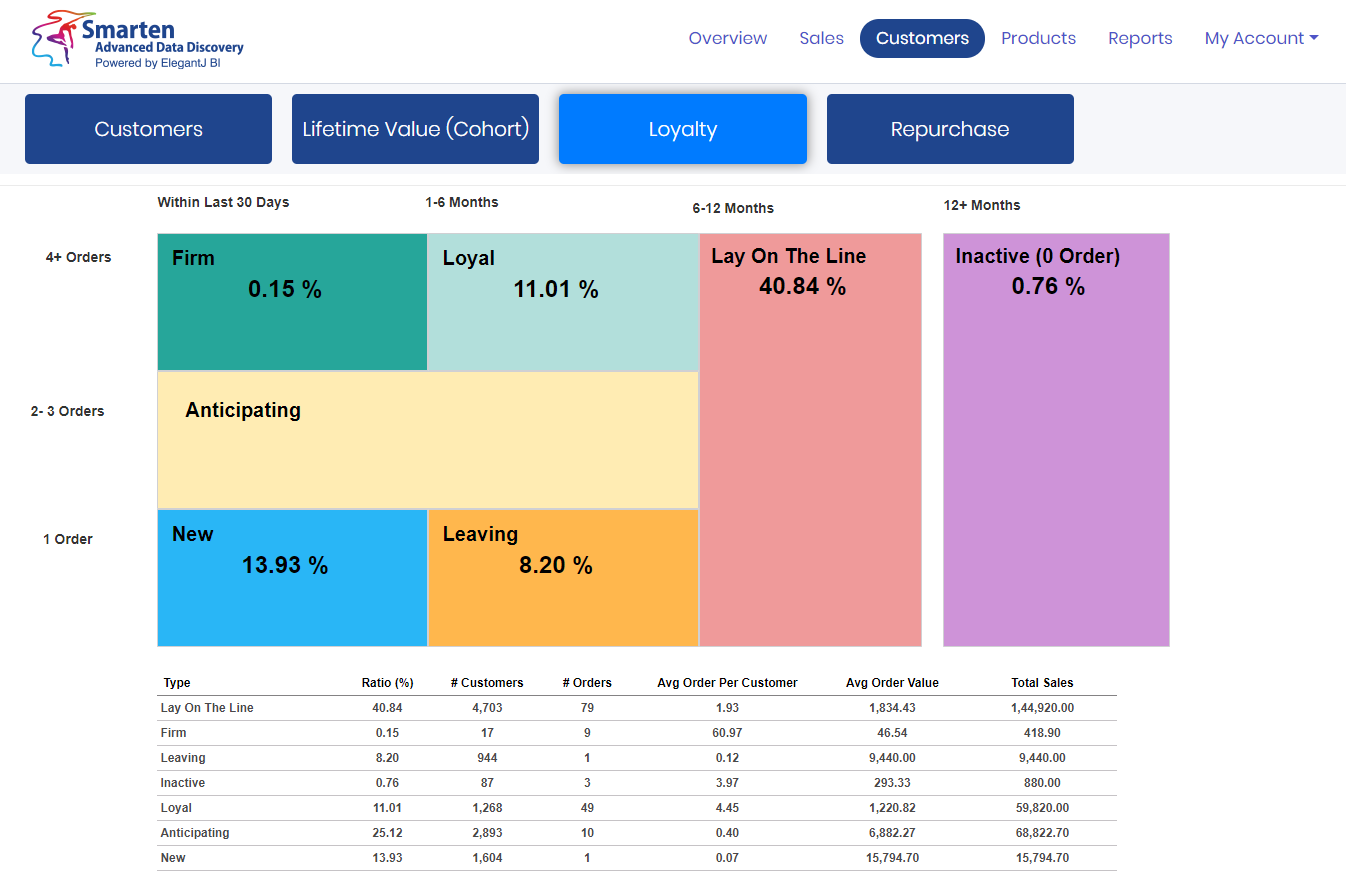Click the 1-6 Months label

pyautogui.click(x=462, y=202)
